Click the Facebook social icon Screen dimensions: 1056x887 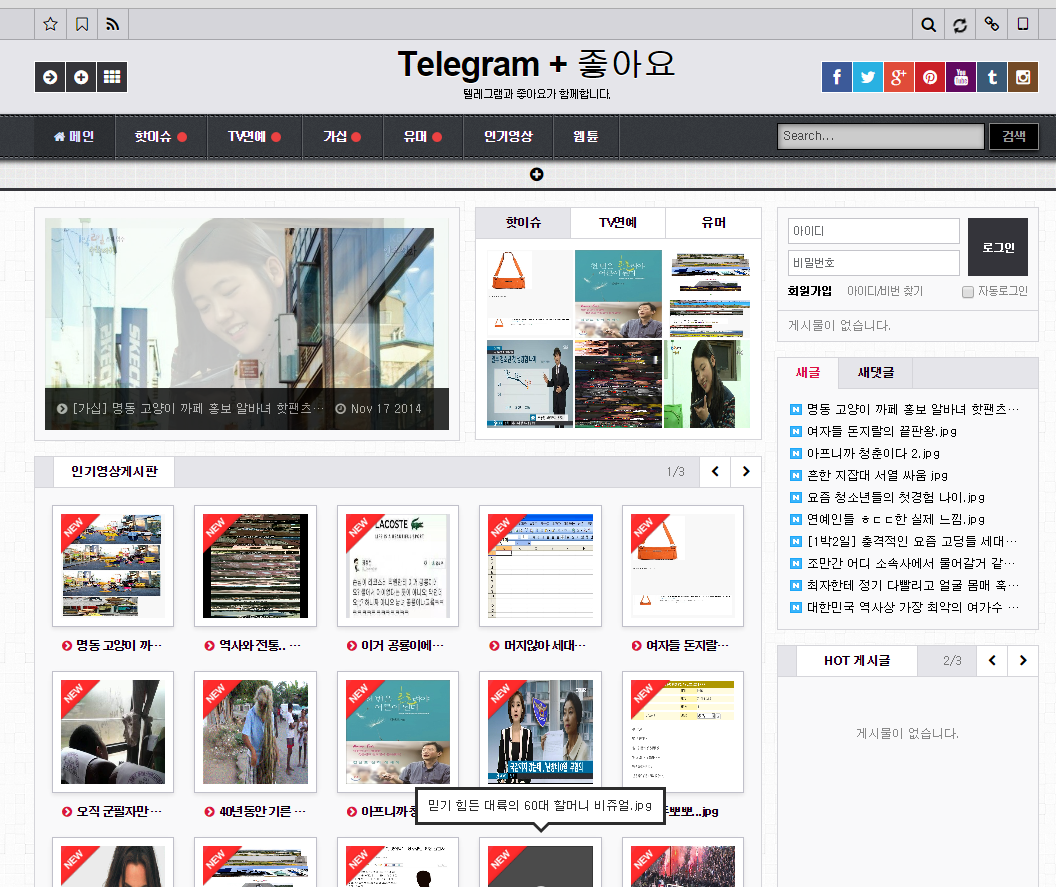tap(837, 77)
